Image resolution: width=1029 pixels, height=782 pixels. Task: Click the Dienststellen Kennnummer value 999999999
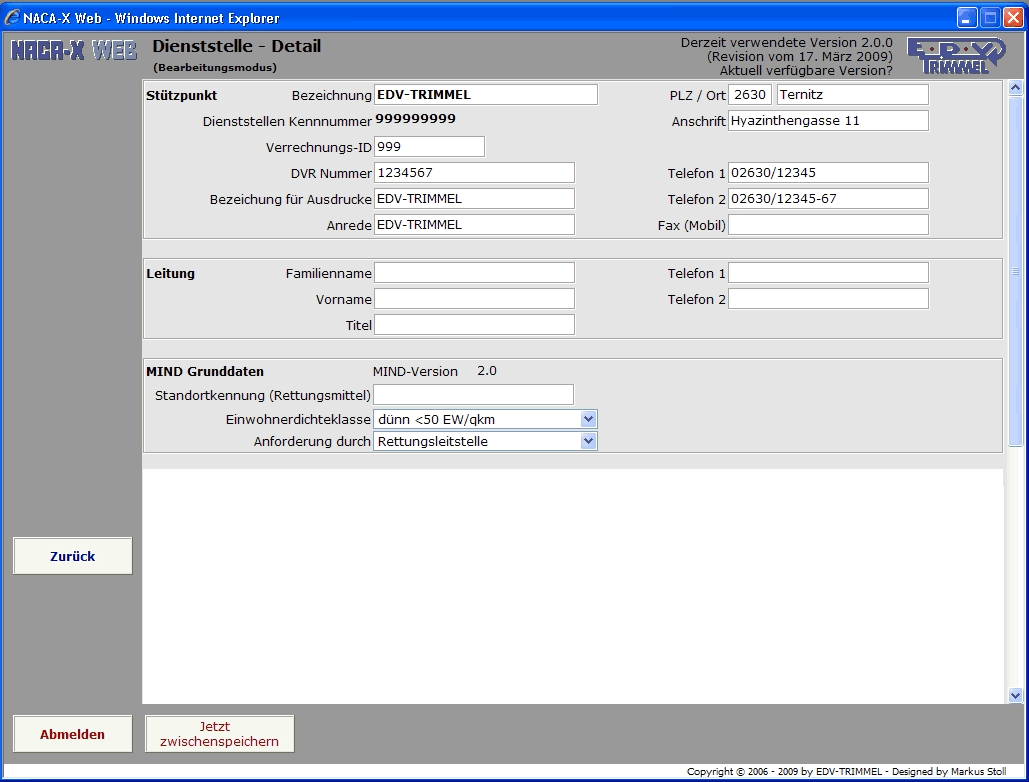click(x=415, y=119)
